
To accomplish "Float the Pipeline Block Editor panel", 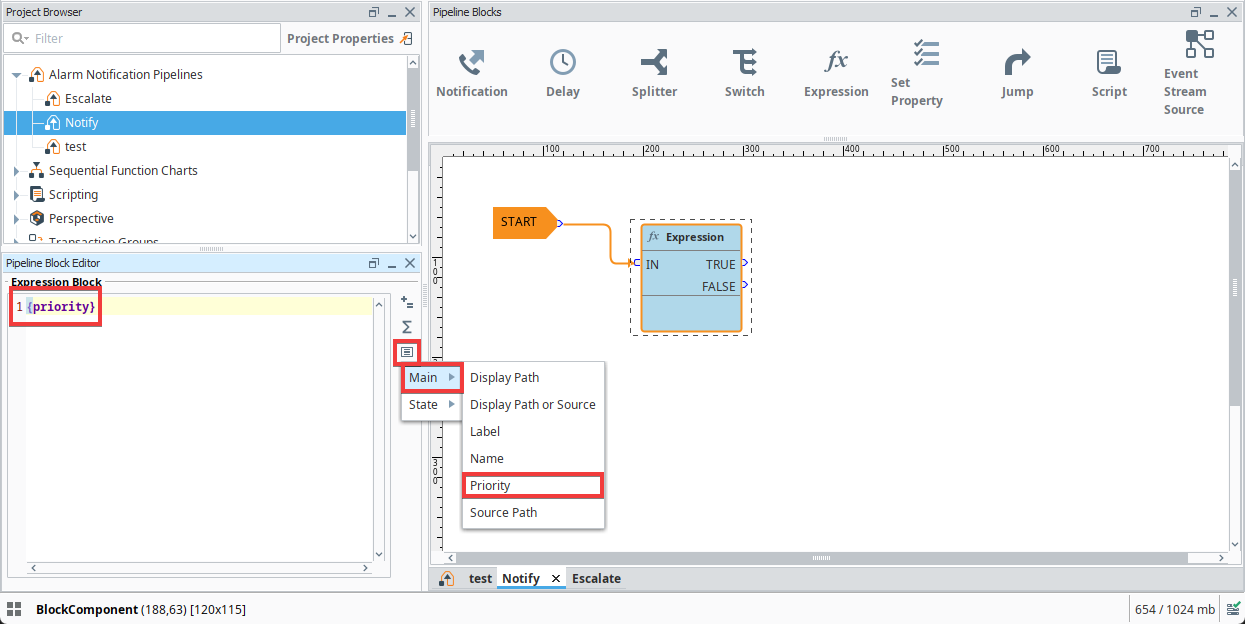I will pos(374,263).
